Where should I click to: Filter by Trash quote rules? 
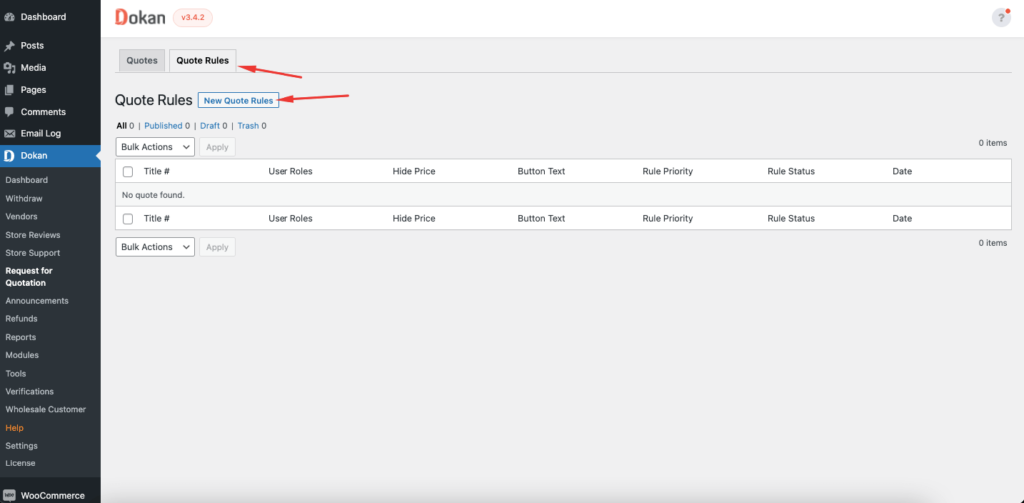(248, 125)
